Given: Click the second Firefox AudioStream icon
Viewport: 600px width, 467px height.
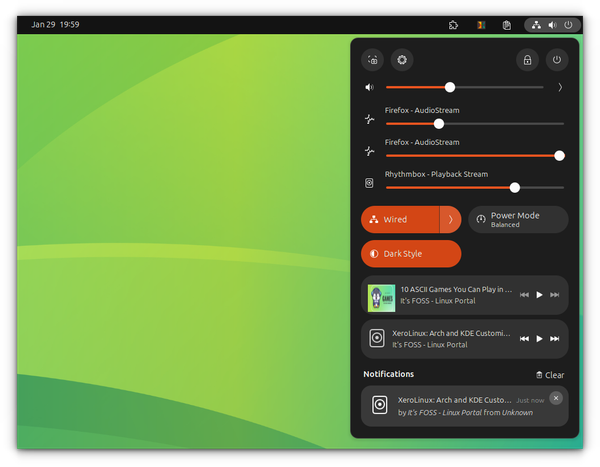Looking at the screenshot, I should pyautogui.click(x=369, y=151).
